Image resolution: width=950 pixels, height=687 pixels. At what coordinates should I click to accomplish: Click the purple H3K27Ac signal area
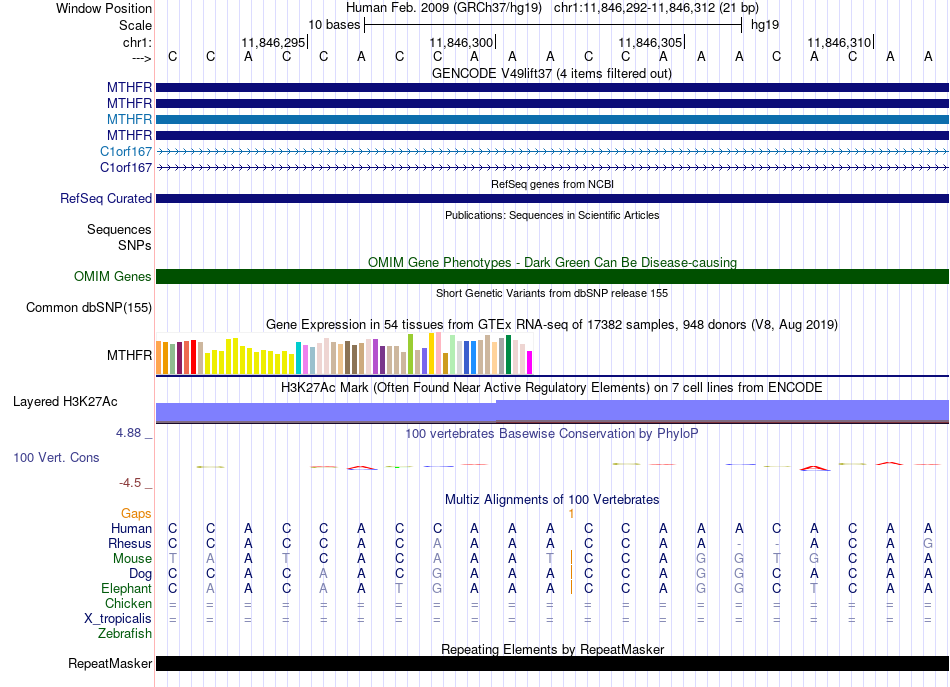[552, 411]
